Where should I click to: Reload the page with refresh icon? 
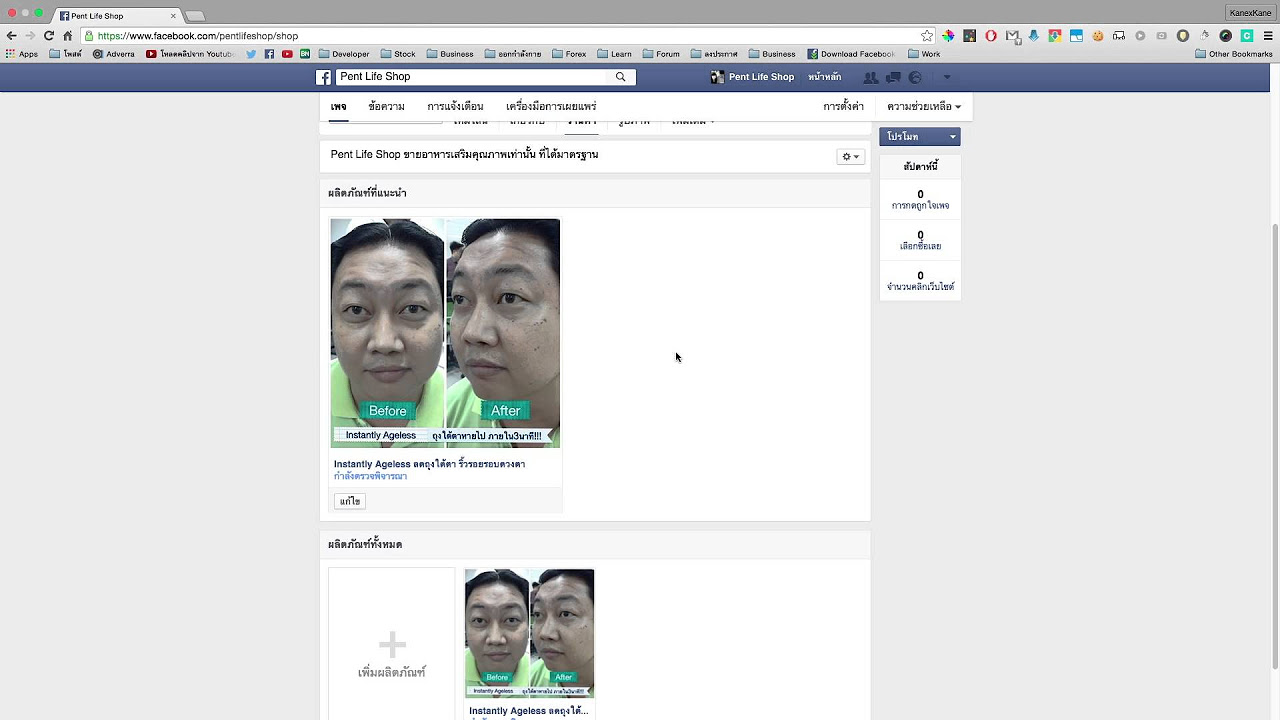(49, 36)
